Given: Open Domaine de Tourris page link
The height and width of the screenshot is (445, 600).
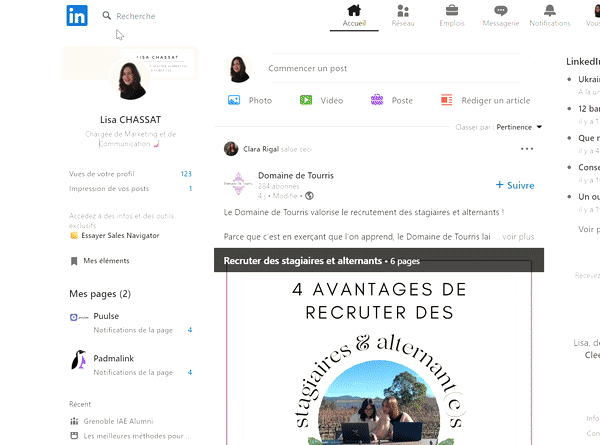Looking at the screenshot, I should [x=296, y=176].
